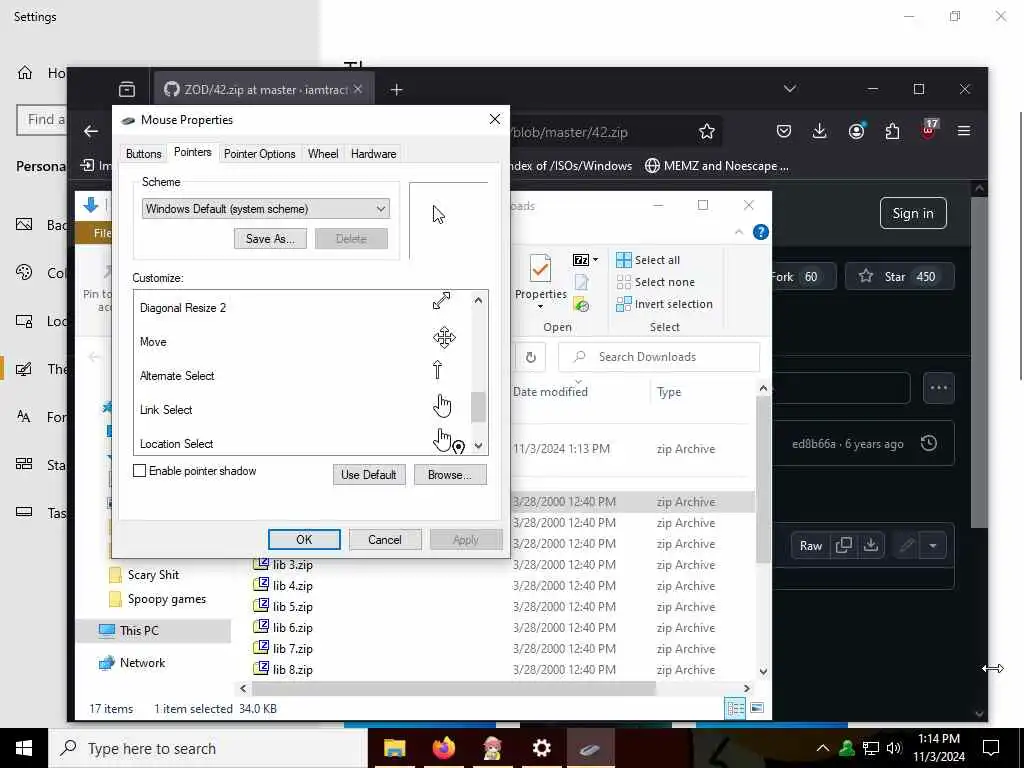
Task: Click the Search Downloads field
Action: (659, 357)
